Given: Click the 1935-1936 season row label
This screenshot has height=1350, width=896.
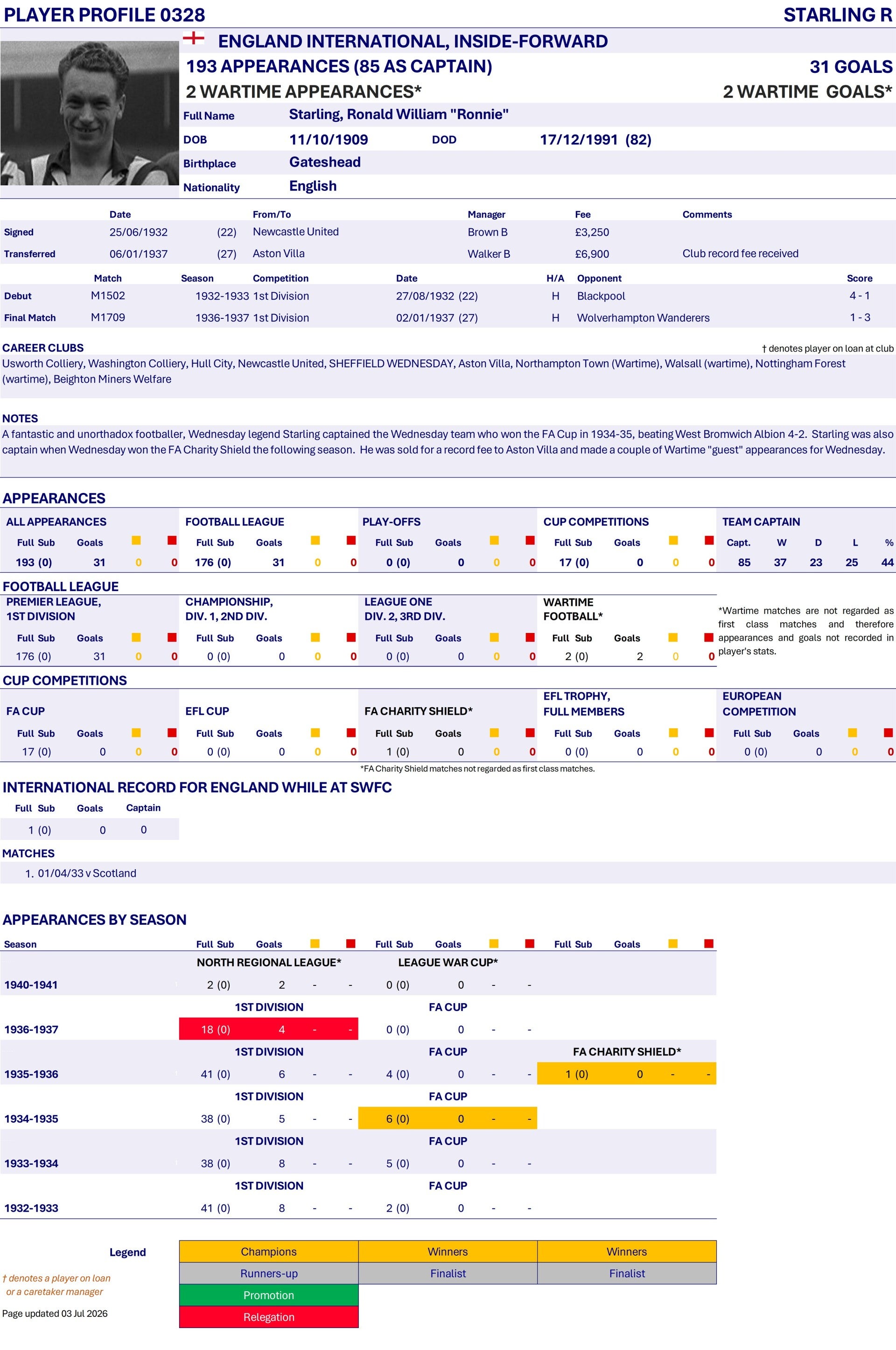Looking at the screenshot, I should pyautogui.click(x=31, y=1074).
